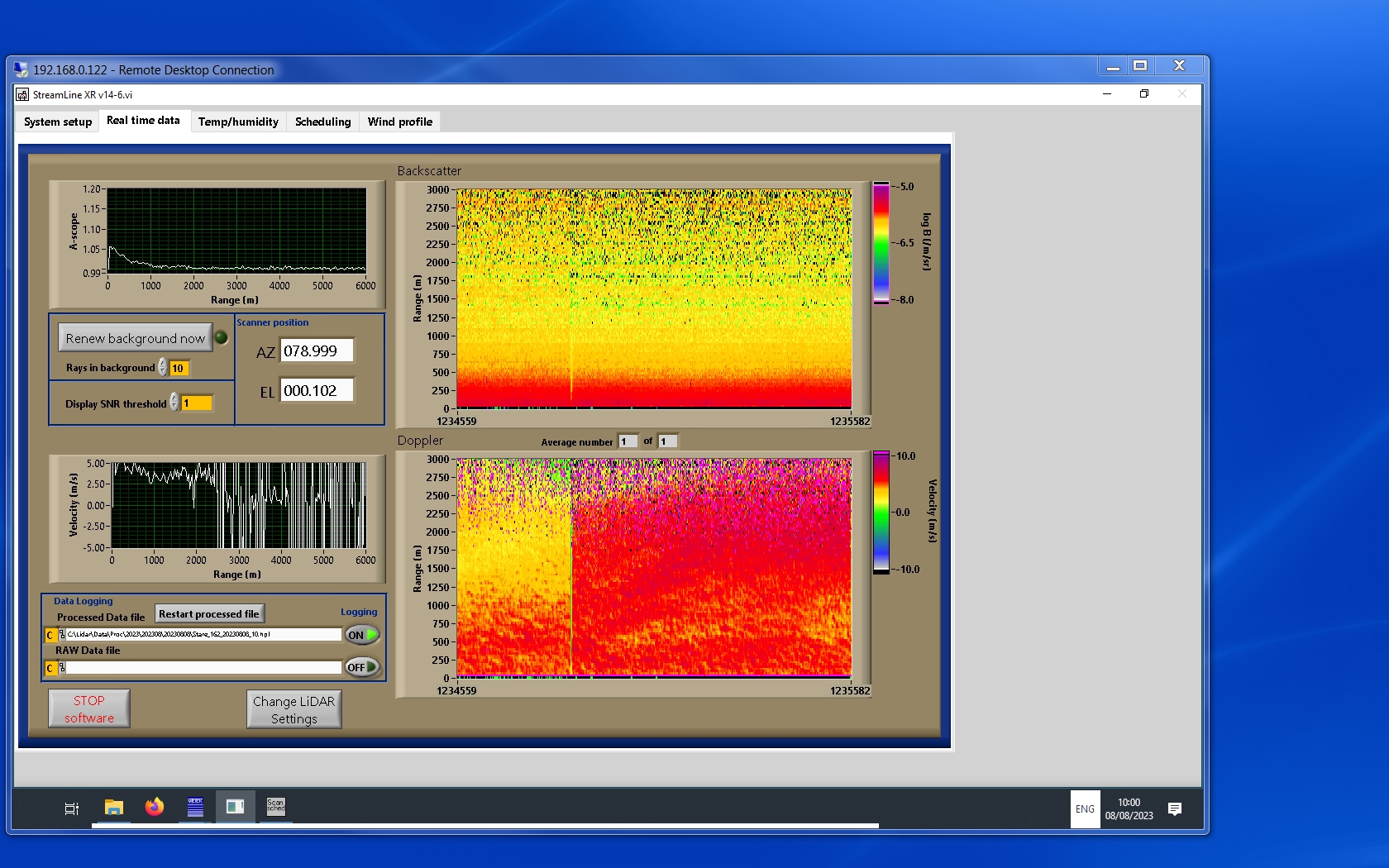
Task: Toggle RAW data logging OFF switch
Action: pyautogui.click(x=362, y=667)
